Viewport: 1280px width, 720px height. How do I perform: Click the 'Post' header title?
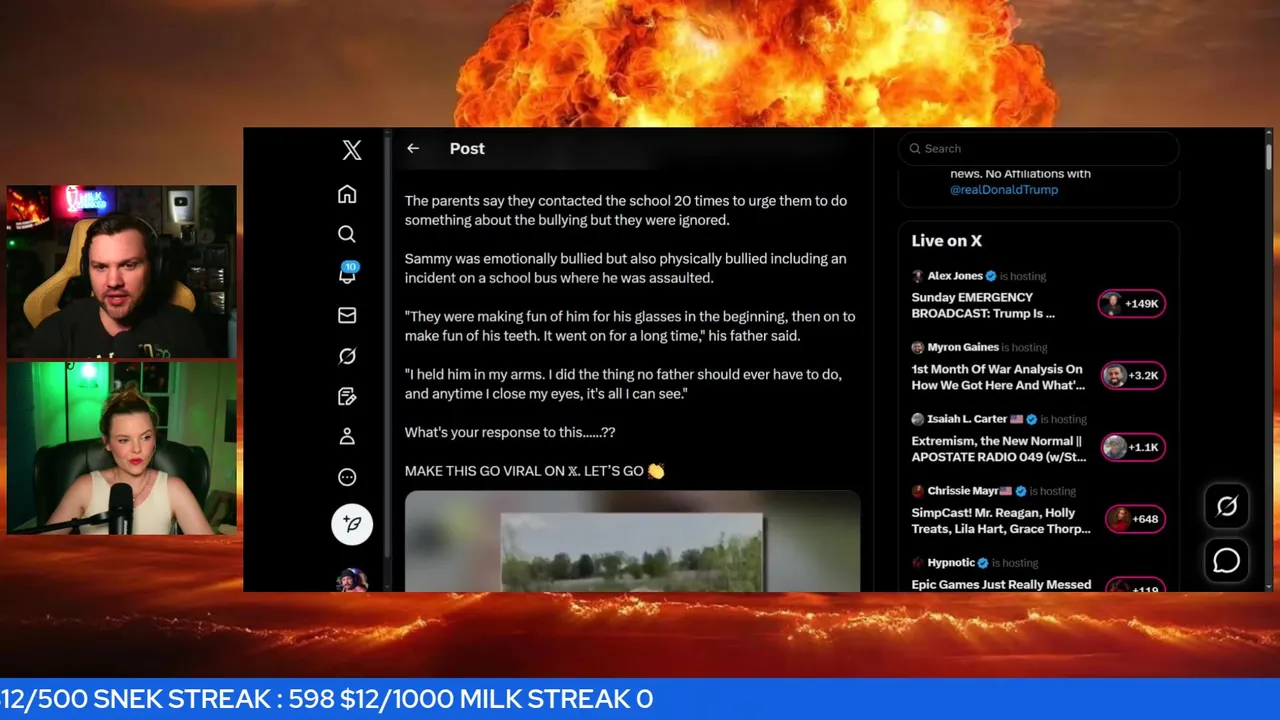point(467,148)
